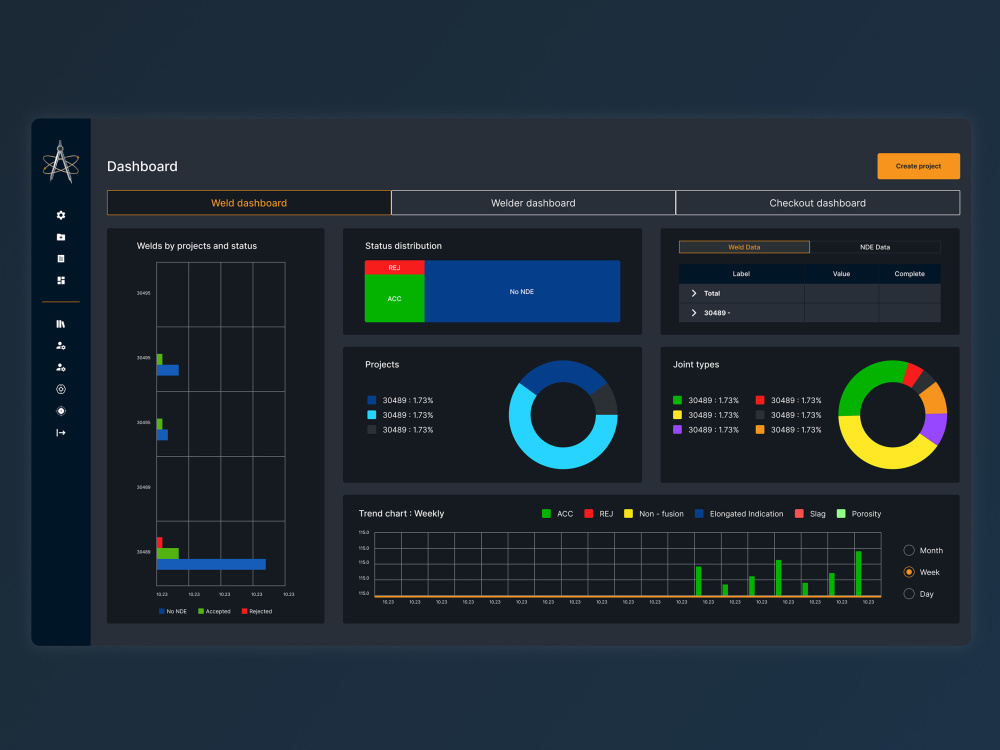Click the tallest green bar in Trend chart
1000x750 pixels.
[x=858, y=573]
